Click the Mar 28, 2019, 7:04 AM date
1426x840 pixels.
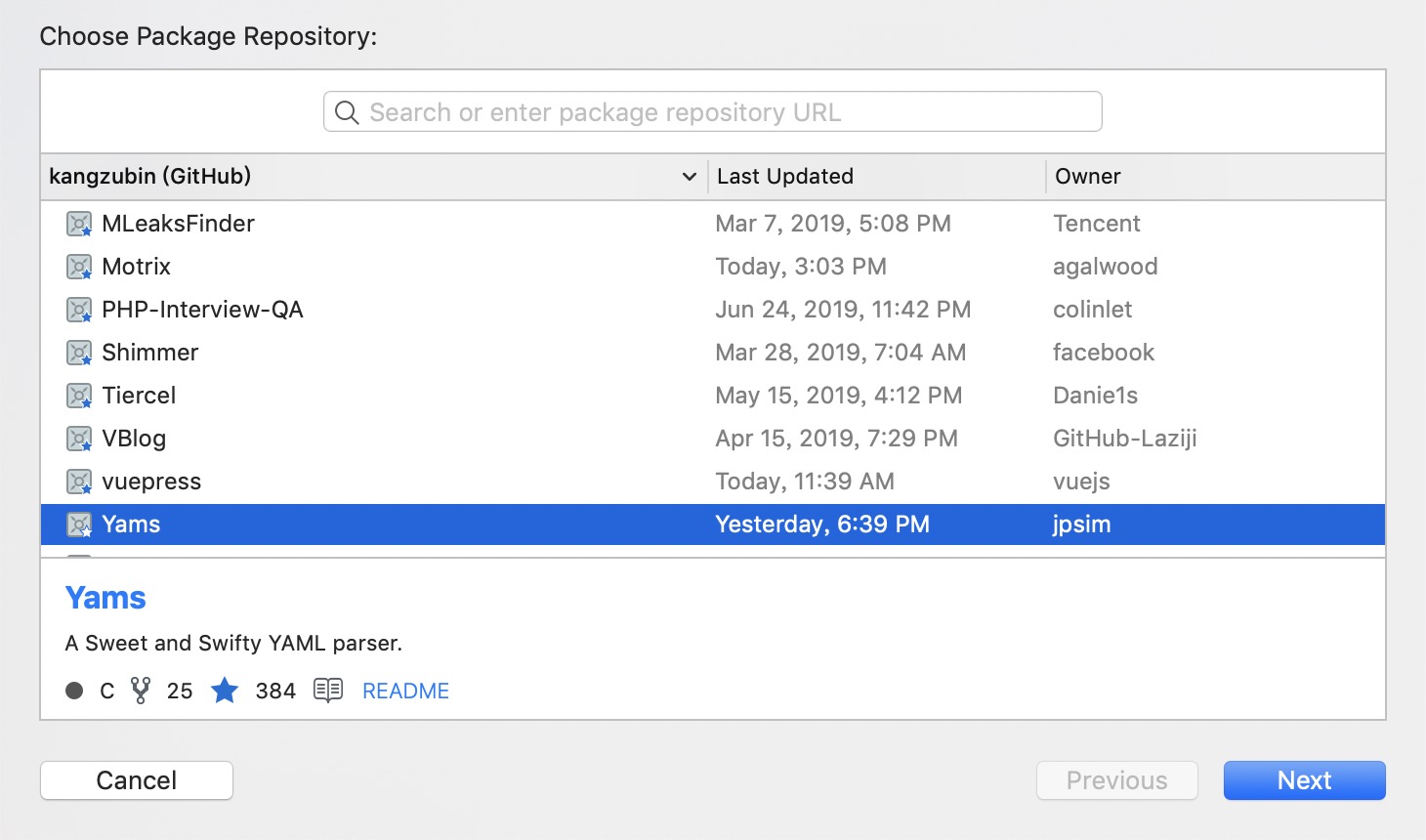click(x=841, y=353)
